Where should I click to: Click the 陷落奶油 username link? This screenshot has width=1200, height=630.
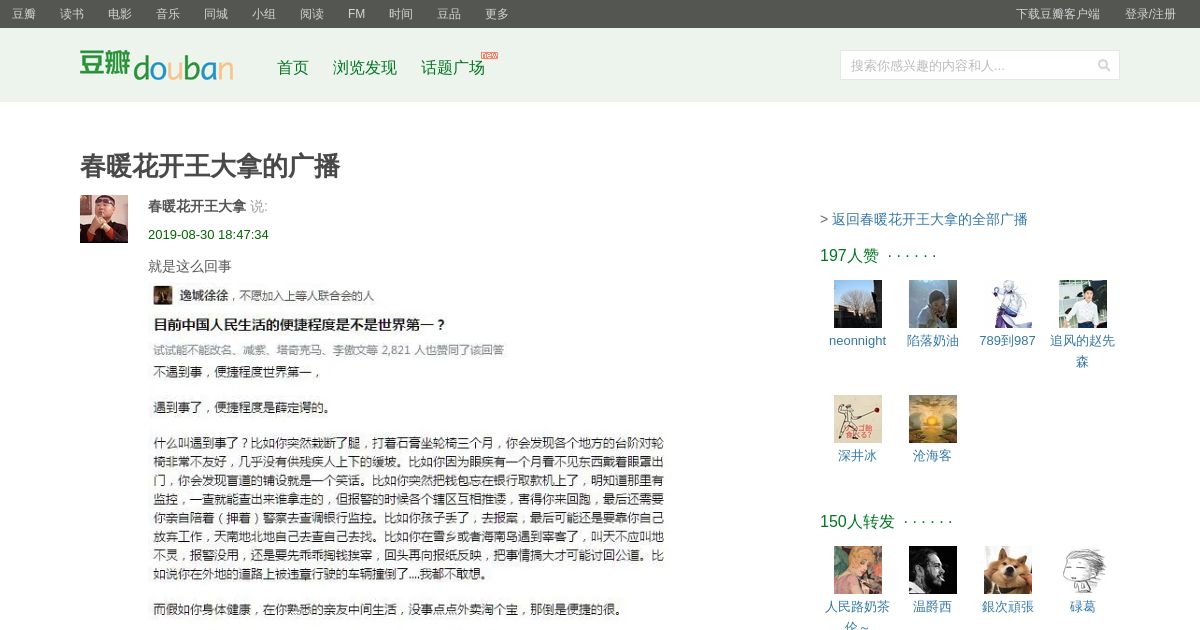point(933,340)
